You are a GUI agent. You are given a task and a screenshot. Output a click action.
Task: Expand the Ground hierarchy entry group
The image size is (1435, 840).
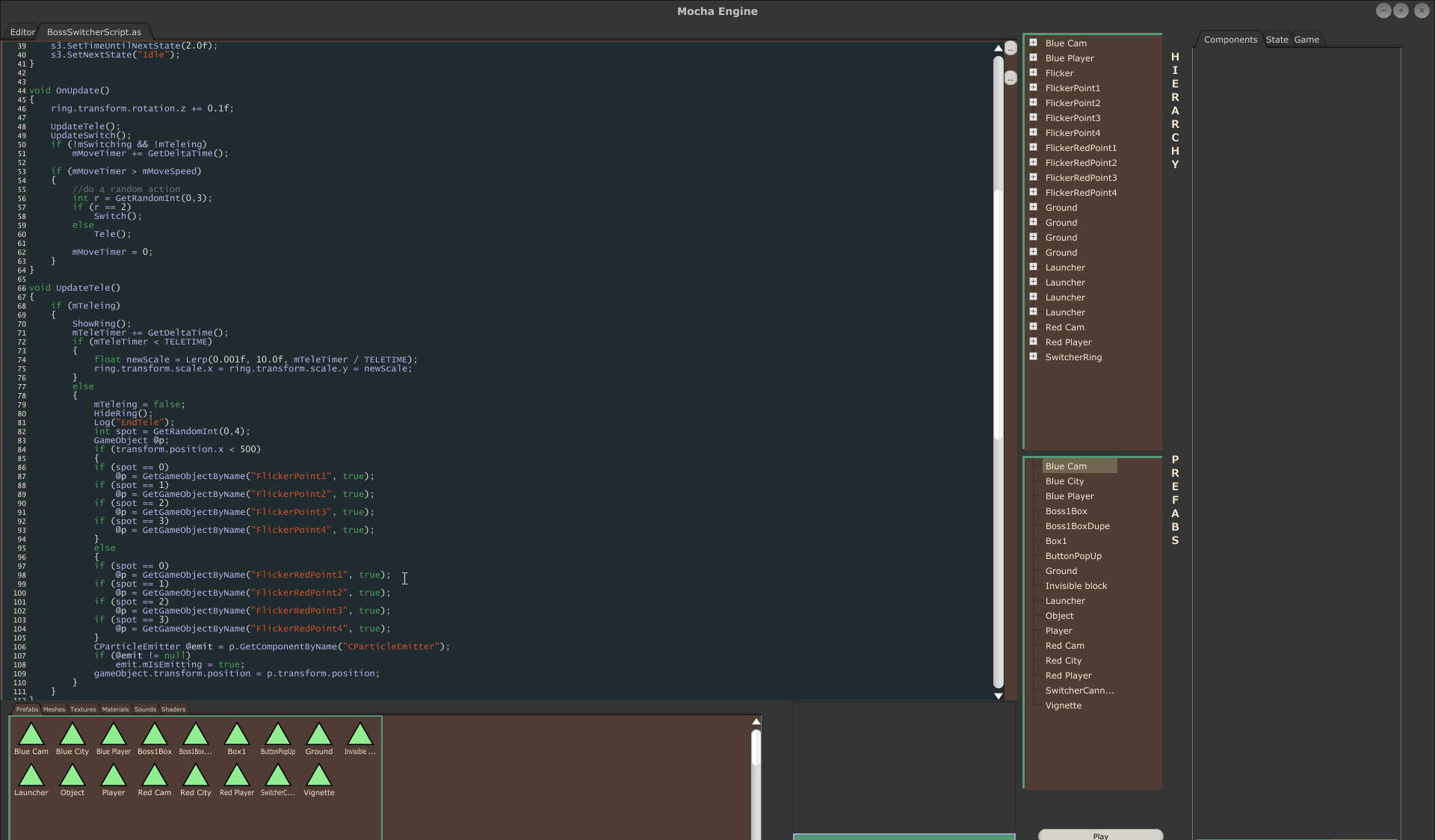click(1034, 206)
